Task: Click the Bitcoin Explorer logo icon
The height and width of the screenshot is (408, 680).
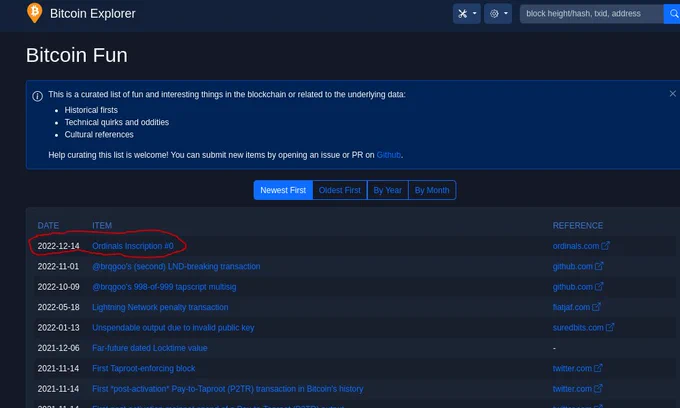Action: point(35,13)
